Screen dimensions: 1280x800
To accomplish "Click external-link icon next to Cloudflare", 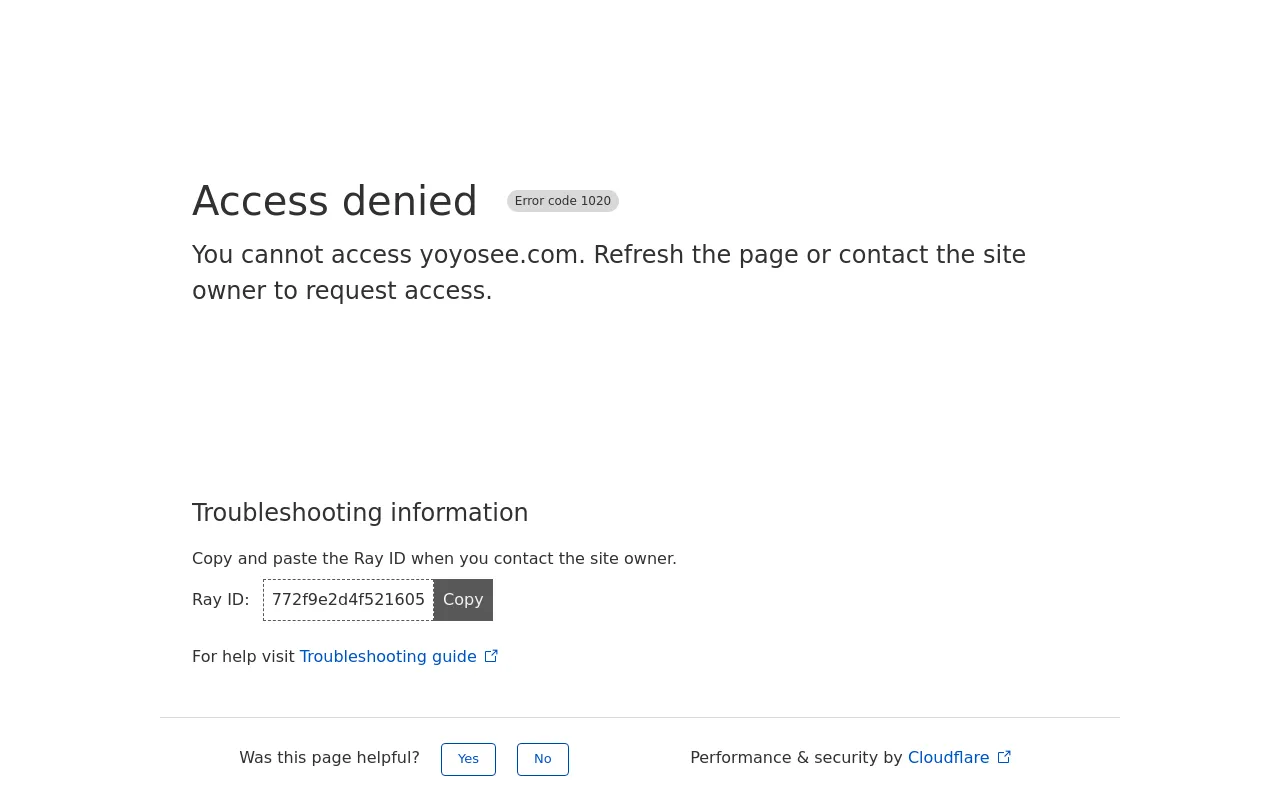I will point(1004,757).
